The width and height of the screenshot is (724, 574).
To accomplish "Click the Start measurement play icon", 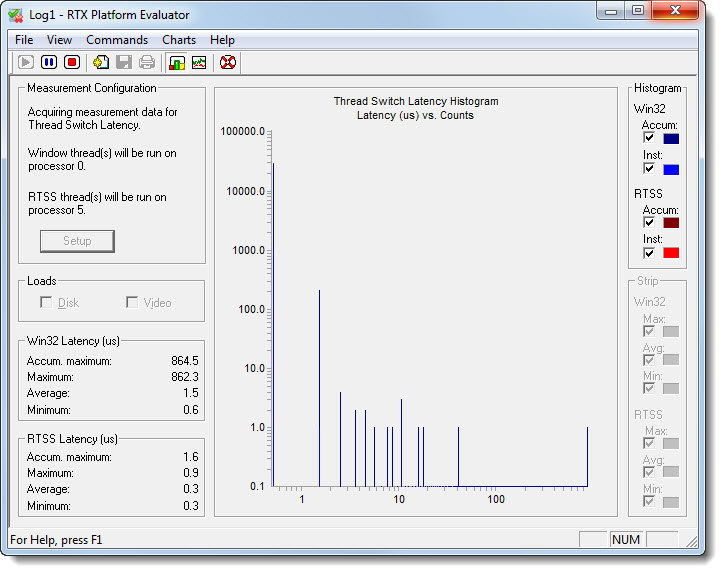I will 26,62.
